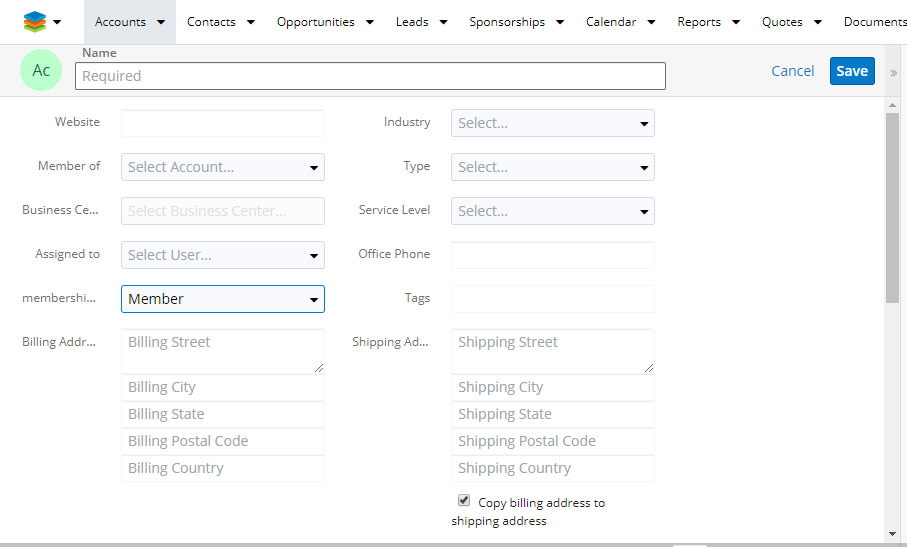Open the Service Level dropdown
This screenshot has width=907, height=547.
click(553, 211)
